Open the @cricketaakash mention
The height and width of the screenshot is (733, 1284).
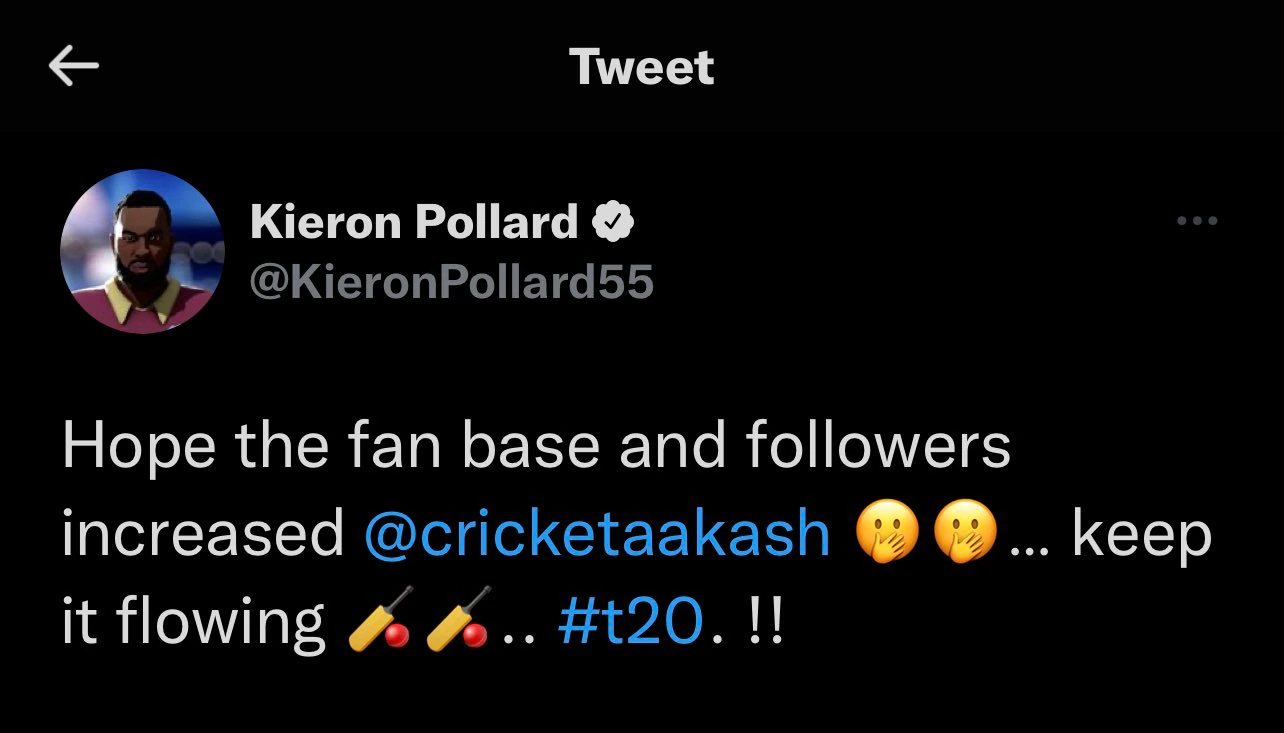[597, 534]
